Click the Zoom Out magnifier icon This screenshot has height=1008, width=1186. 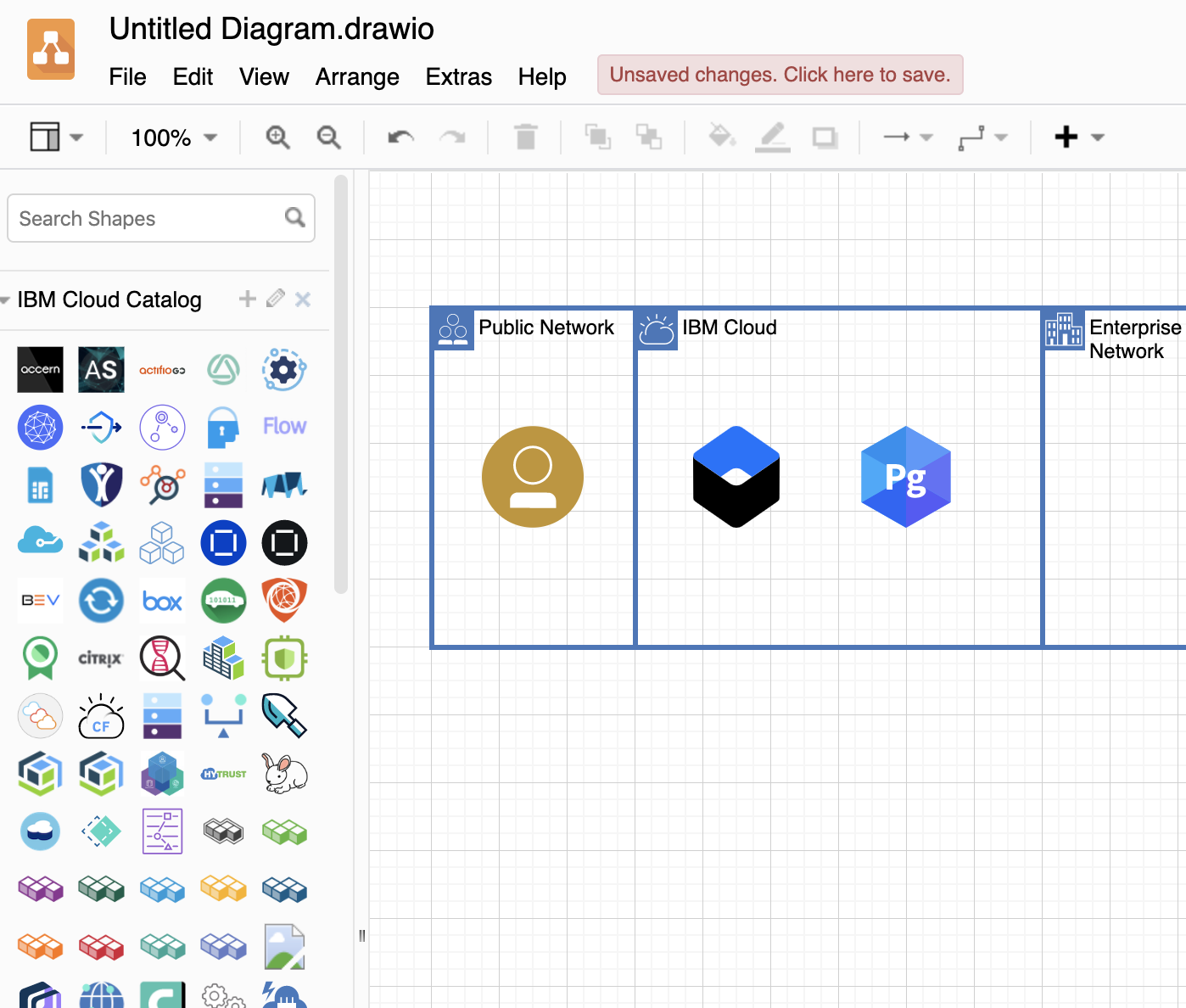(328, 137)
